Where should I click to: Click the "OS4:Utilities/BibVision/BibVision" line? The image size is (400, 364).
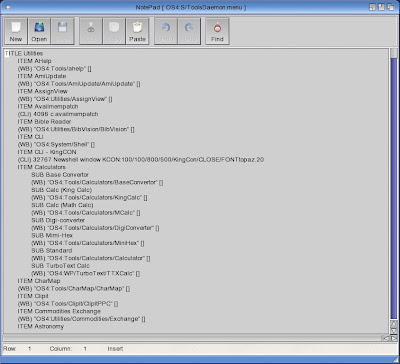pyautogui.click(x=76, y=129)
